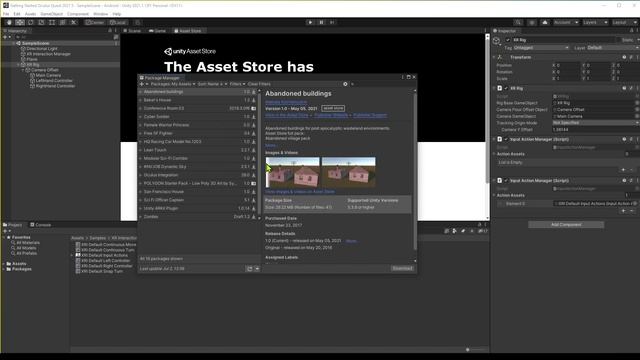Switch to the Scene tab
640x360 pixels.
[x=132, y=31]
